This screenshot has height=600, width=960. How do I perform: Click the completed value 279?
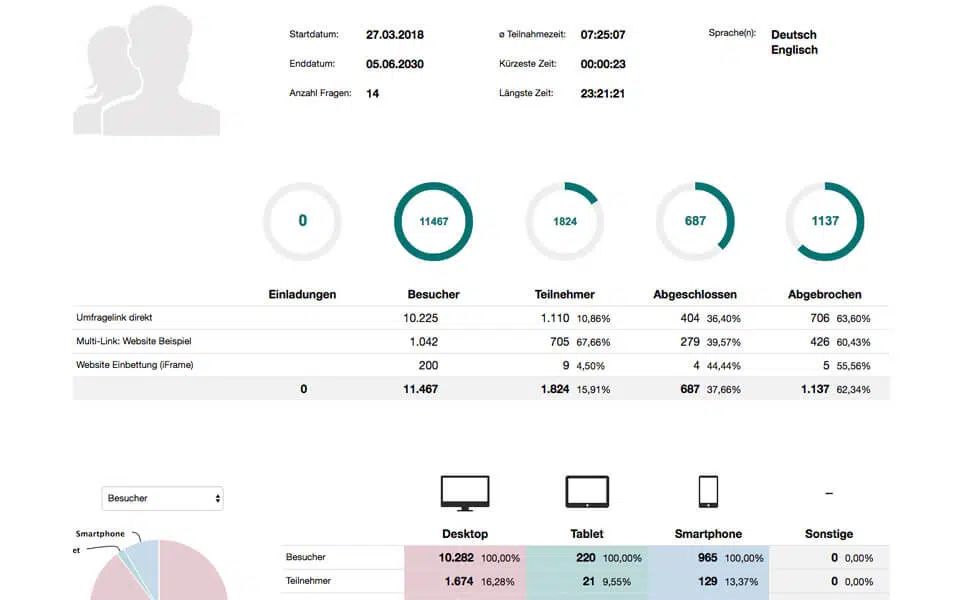pyautogui.click(x=690, y=342)
